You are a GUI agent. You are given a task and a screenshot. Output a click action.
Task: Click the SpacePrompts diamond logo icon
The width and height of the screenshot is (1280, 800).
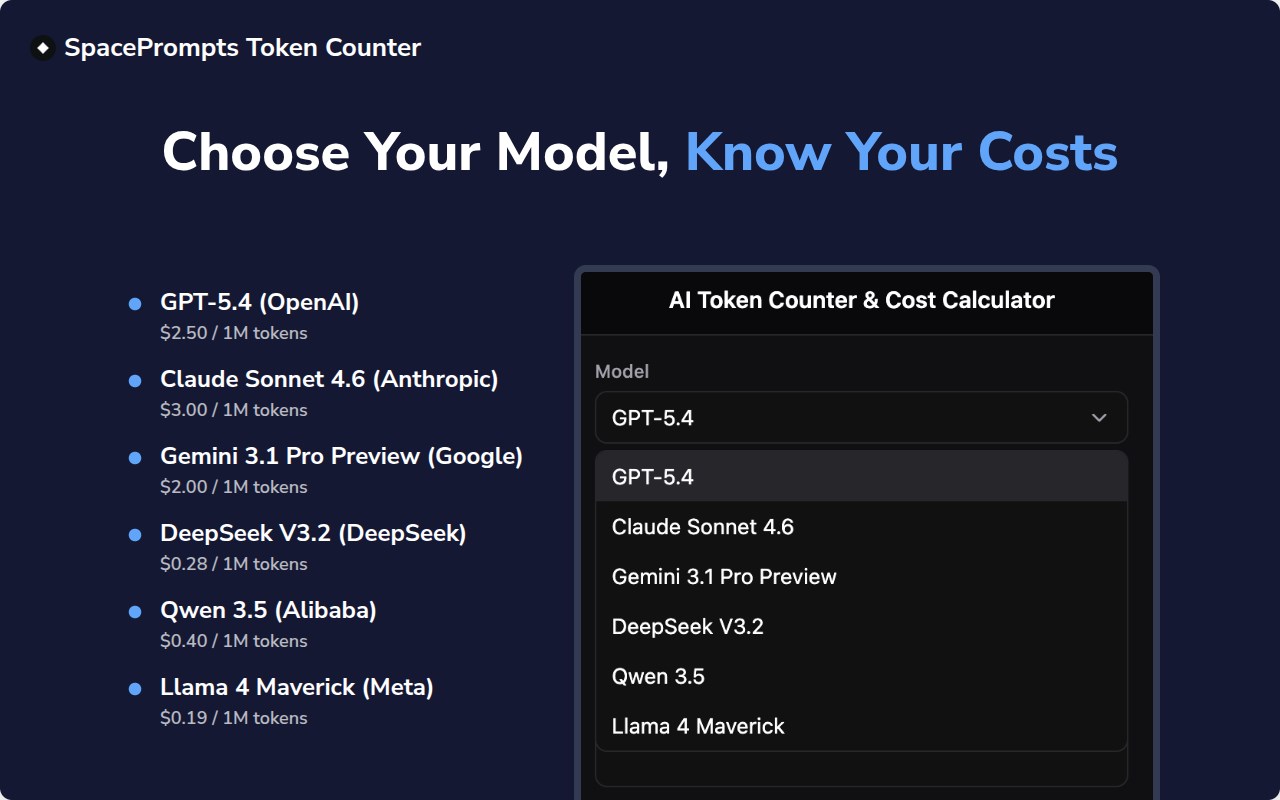(x=43, y=48)
